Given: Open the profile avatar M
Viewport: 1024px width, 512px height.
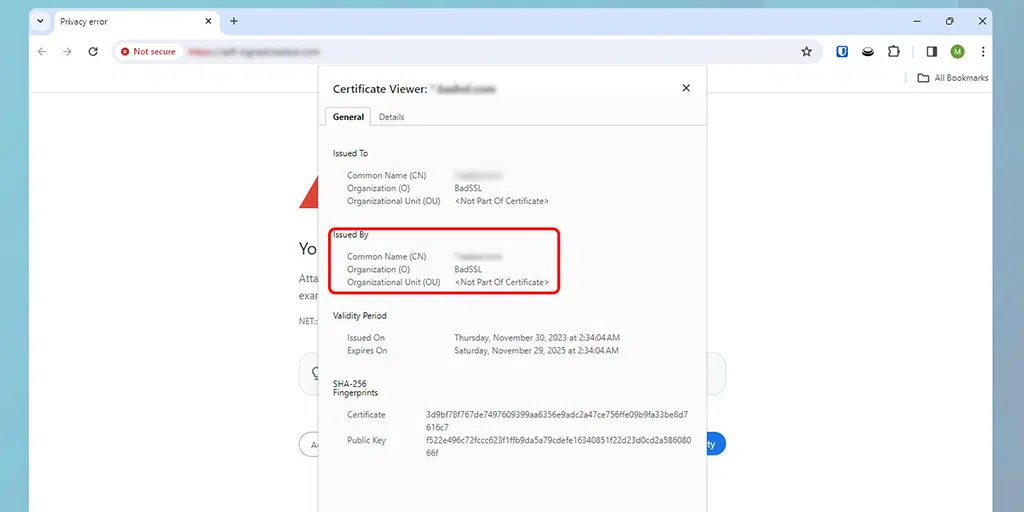Looking at the screenshot, I should point(957,52).
